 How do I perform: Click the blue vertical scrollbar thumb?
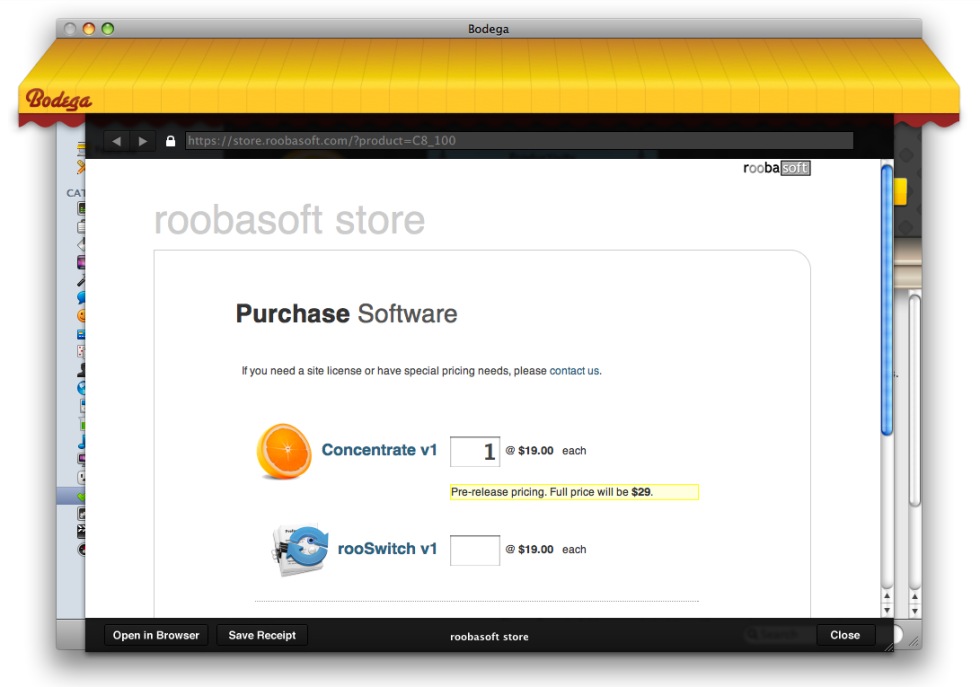click(886, 300)
